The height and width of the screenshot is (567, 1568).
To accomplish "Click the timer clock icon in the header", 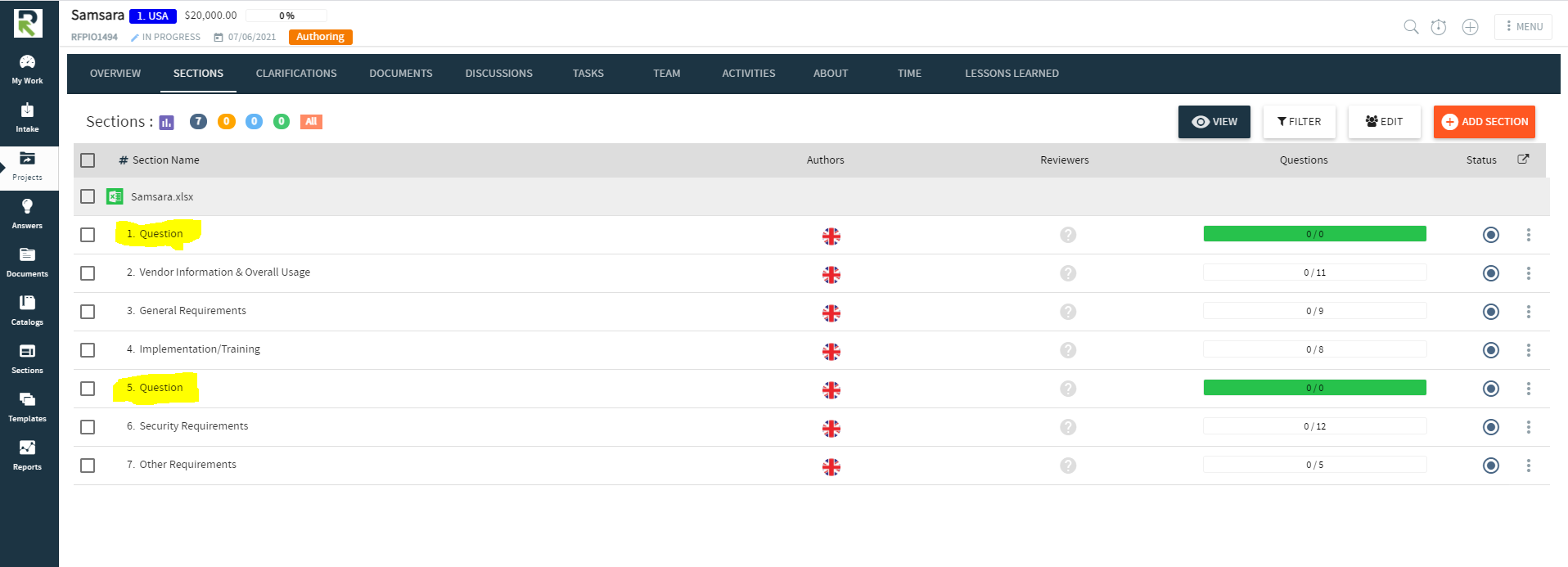I will point(1439,27).
